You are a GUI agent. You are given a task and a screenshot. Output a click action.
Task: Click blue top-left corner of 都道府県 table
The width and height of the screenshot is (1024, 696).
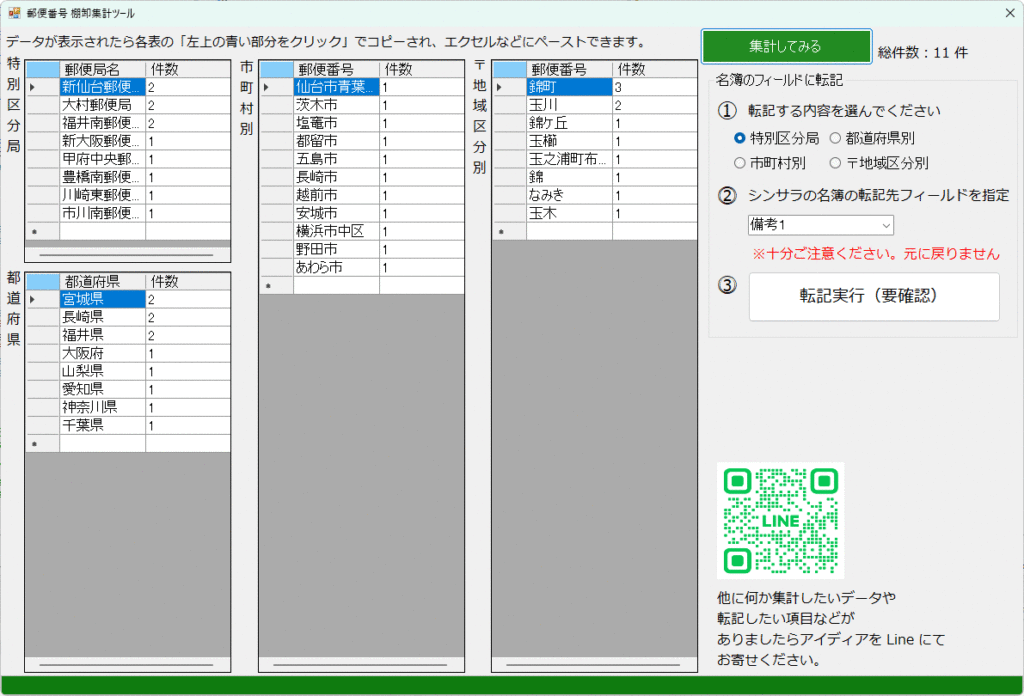point(42,281)
